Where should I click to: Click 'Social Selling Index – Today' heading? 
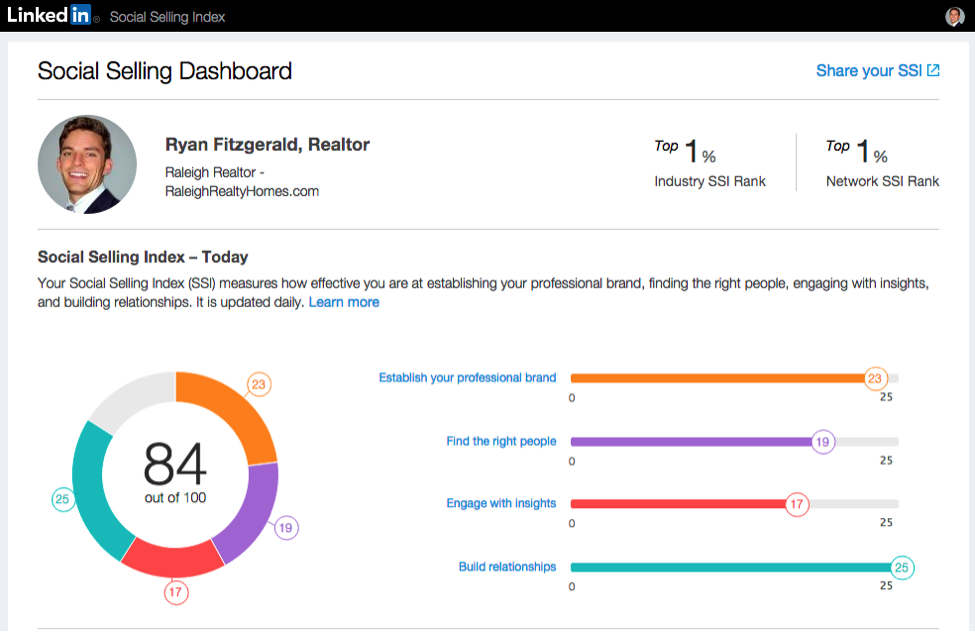pyautogui.click(x=143, y=257)
